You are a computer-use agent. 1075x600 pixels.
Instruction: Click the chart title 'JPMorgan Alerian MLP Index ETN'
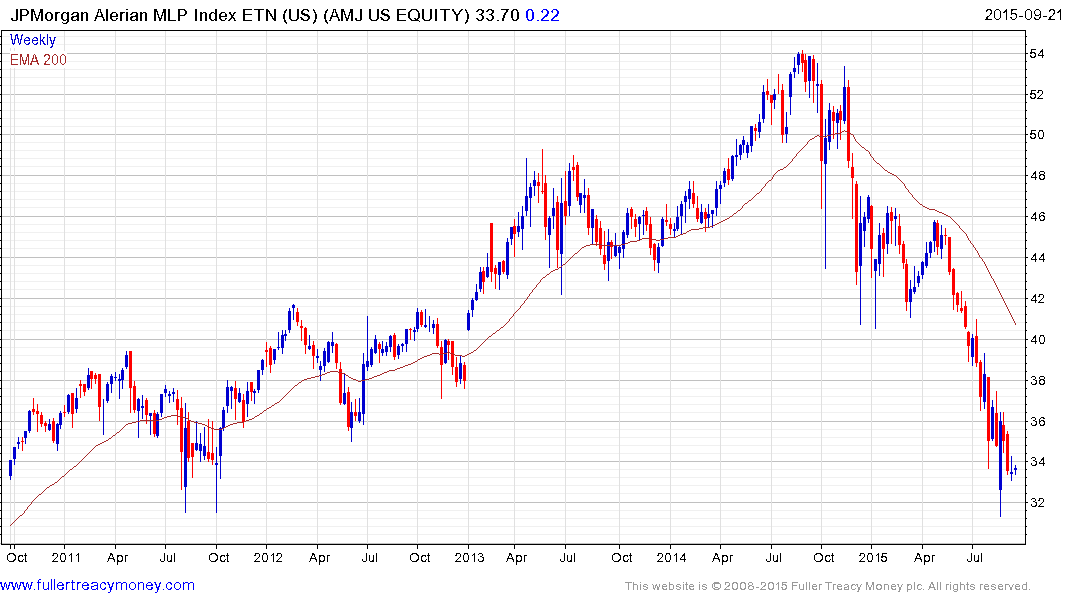tap(145, 15)
